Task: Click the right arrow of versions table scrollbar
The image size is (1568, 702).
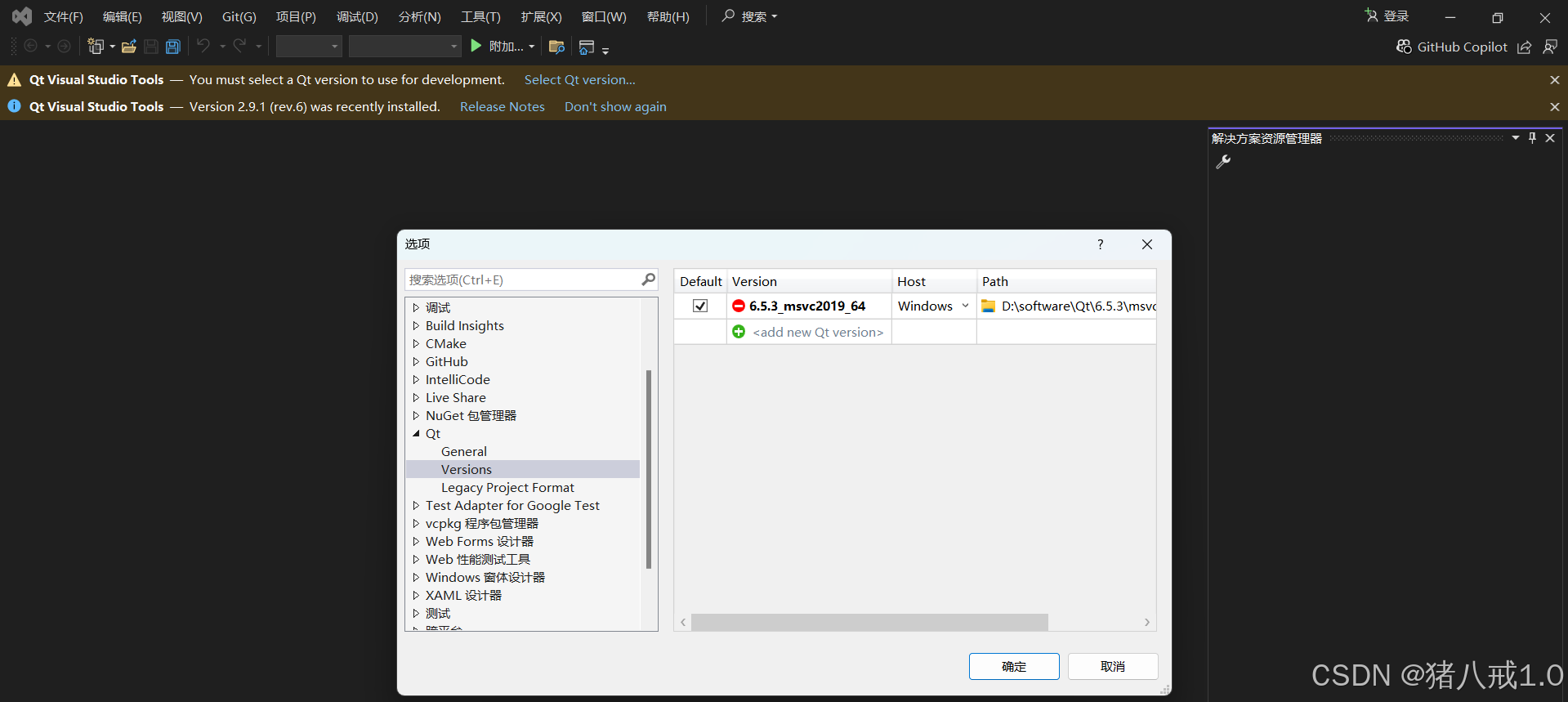Action: tap(1147, 622)
